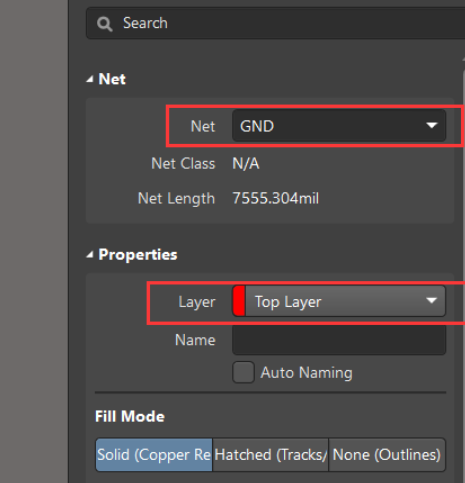Click the Net Class label

(183, 164)
